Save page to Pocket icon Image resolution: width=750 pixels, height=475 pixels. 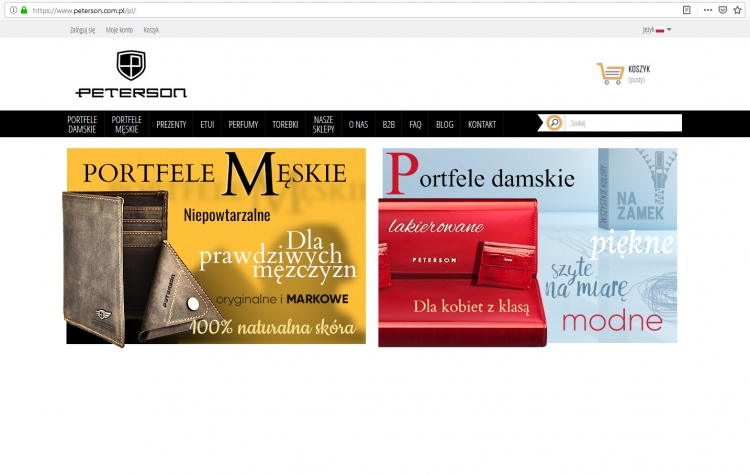[x=723, y=10]
